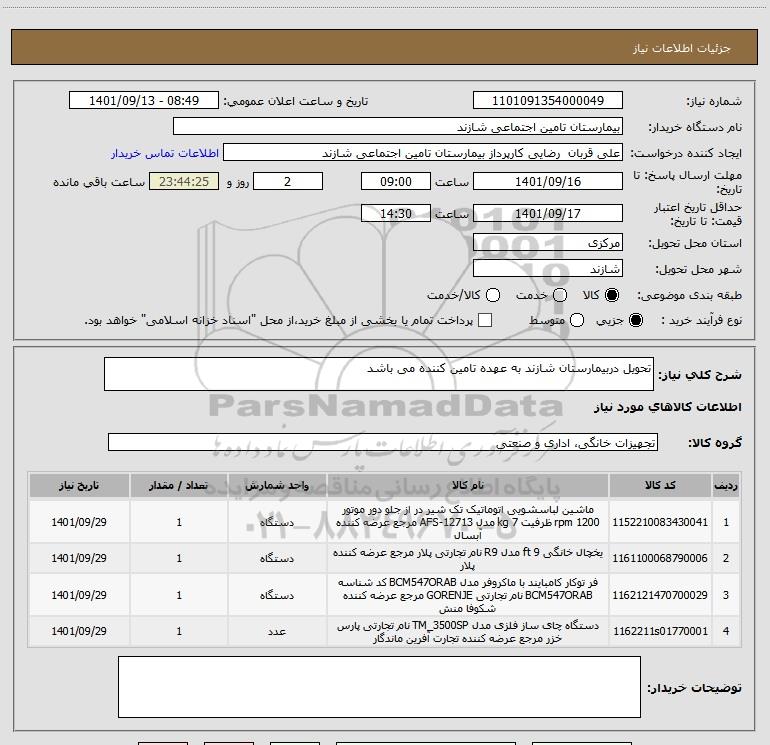Open the اطلاعات تماس خریدار link
The width and height of the screenshot is (770, 745).
point(165,153)
